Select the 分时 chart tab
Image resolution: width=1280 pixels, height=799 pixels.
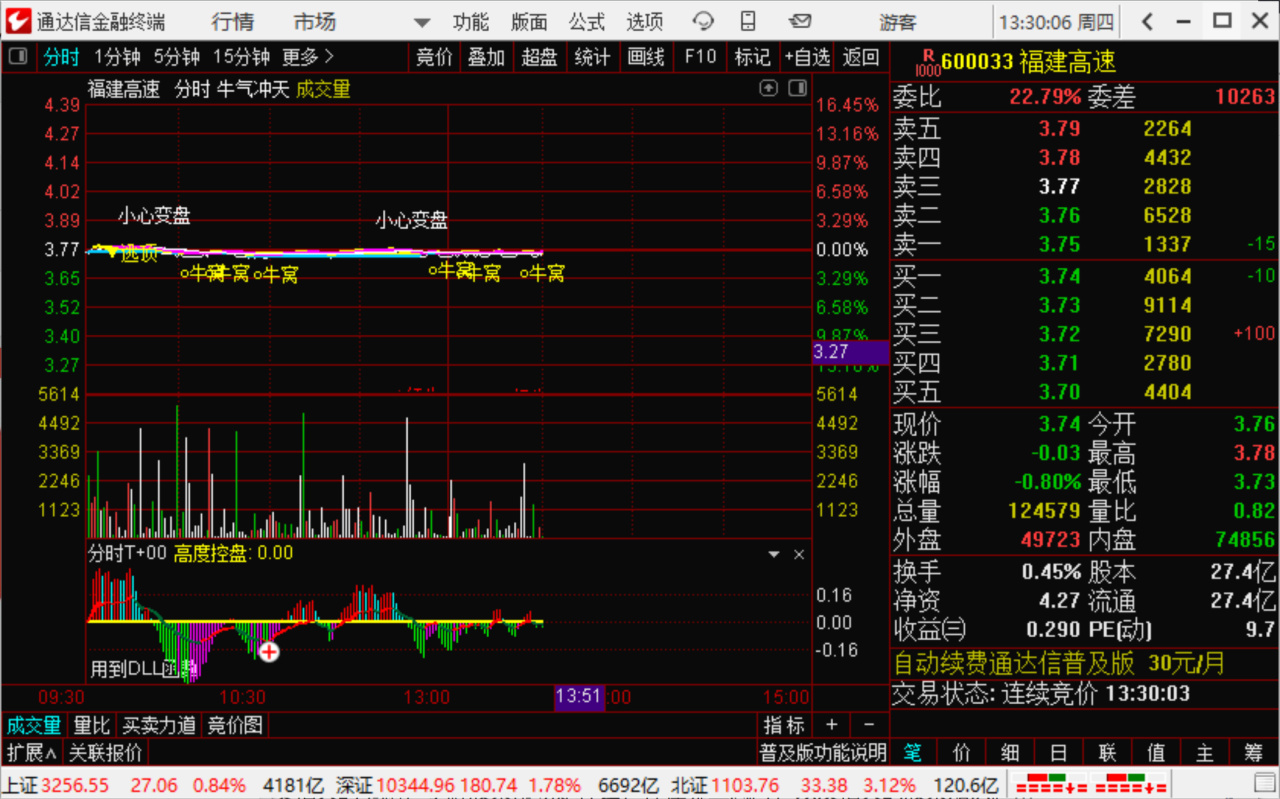[x=62, y=57]
